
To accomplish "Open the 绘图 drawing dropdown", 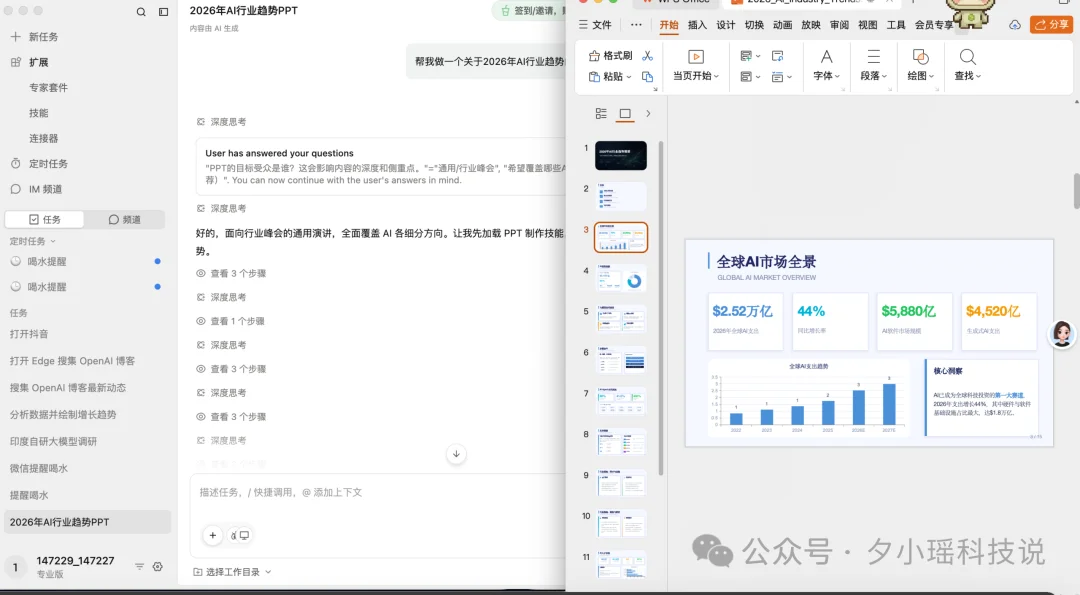I will tap(920, 66).
